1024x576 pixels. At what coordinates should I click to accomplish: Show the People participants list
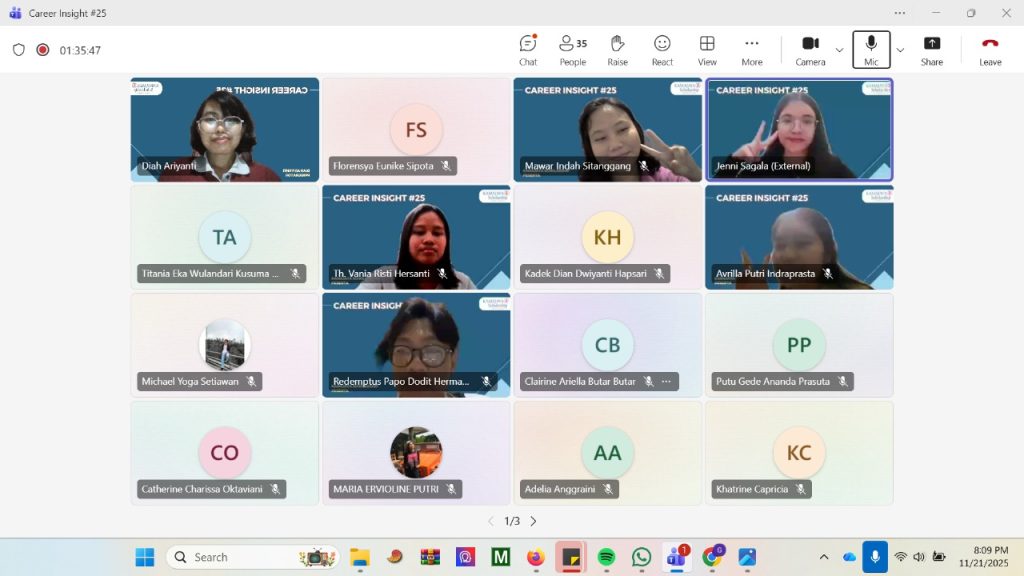[573, 49]
